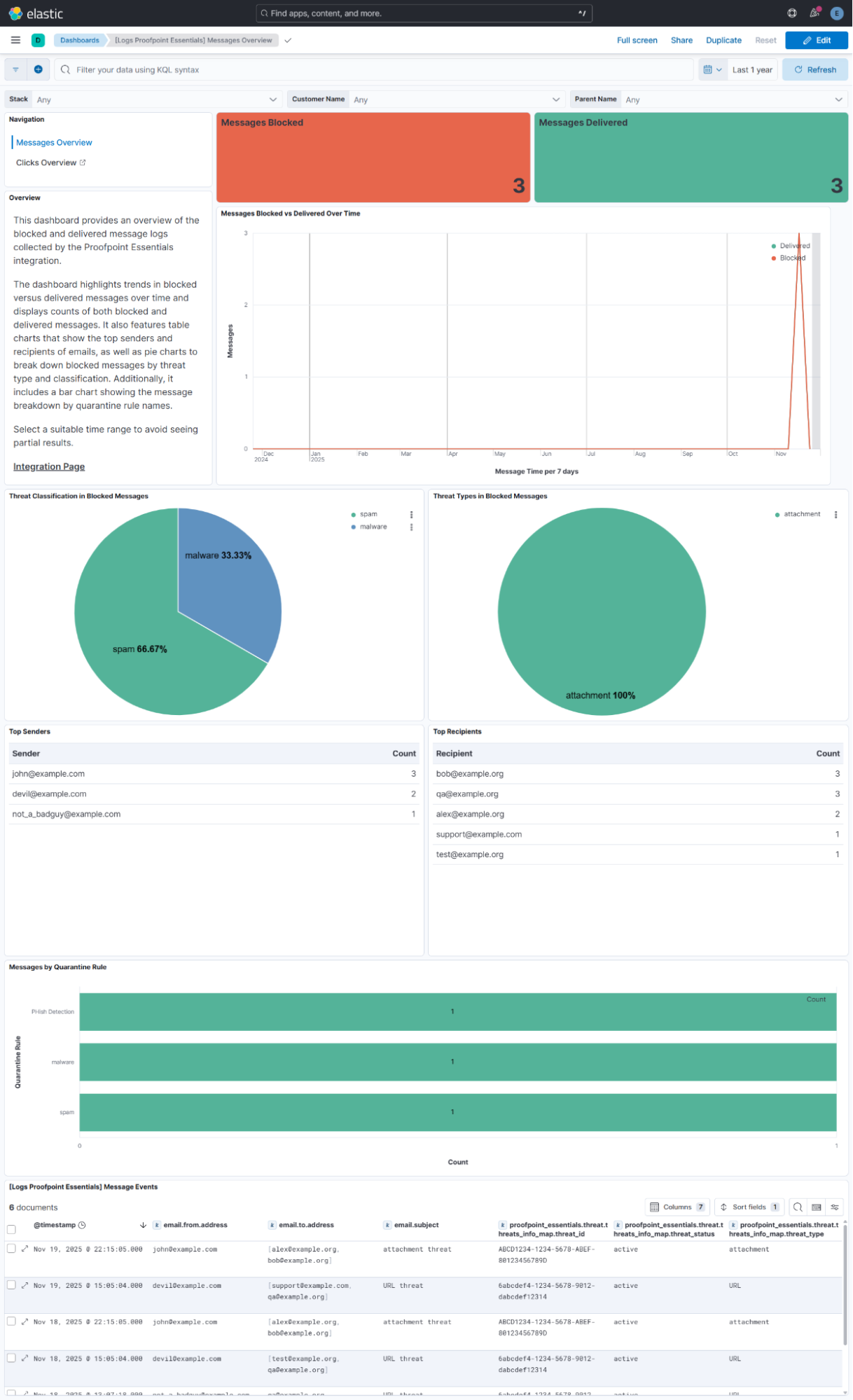
Task: Click the Refresh button
Action: 815,69
